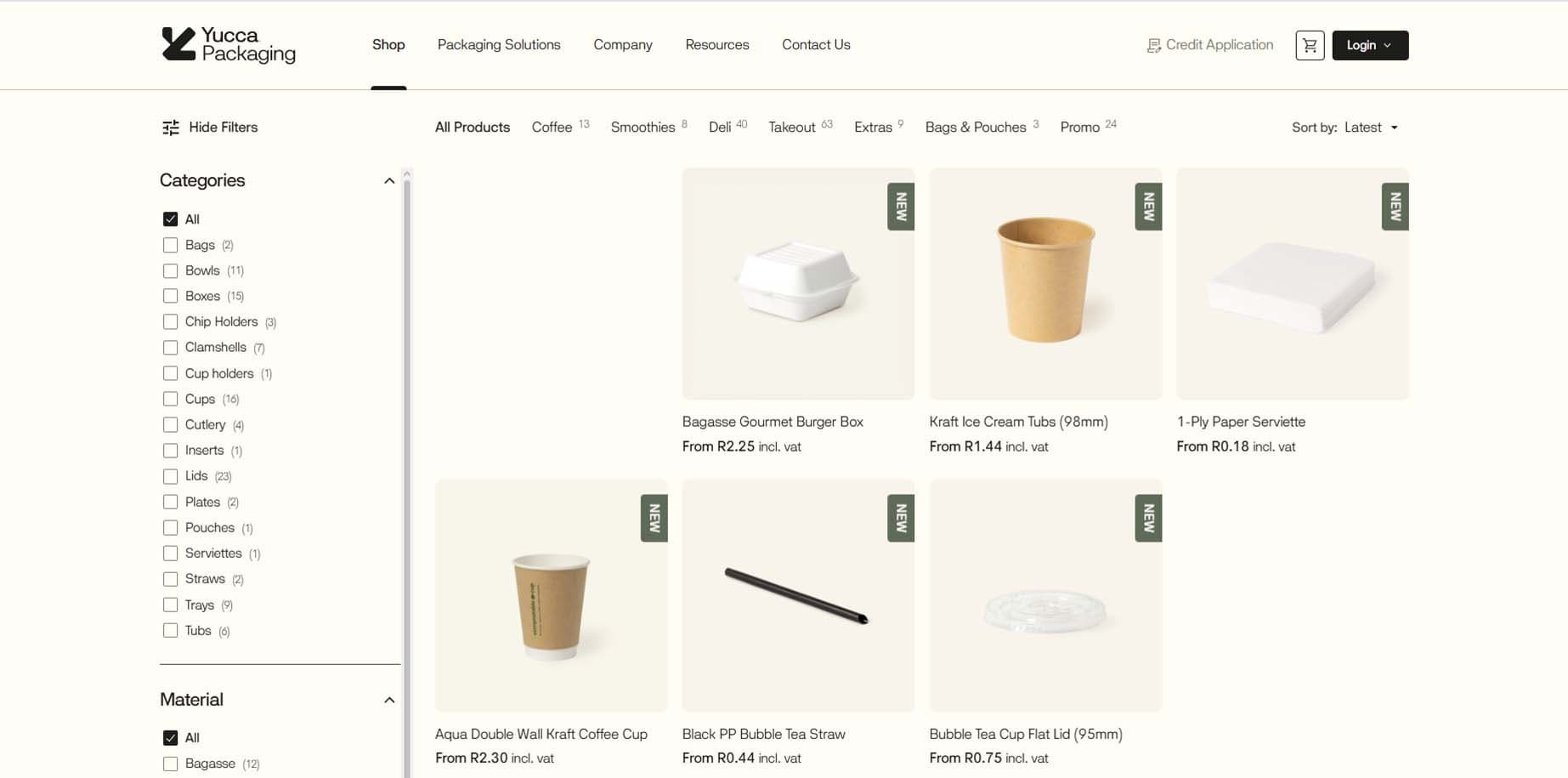Switch to the Promo tab
Image resolution: width=1568 pixels, height=778 pixels.
point(1088,127)
